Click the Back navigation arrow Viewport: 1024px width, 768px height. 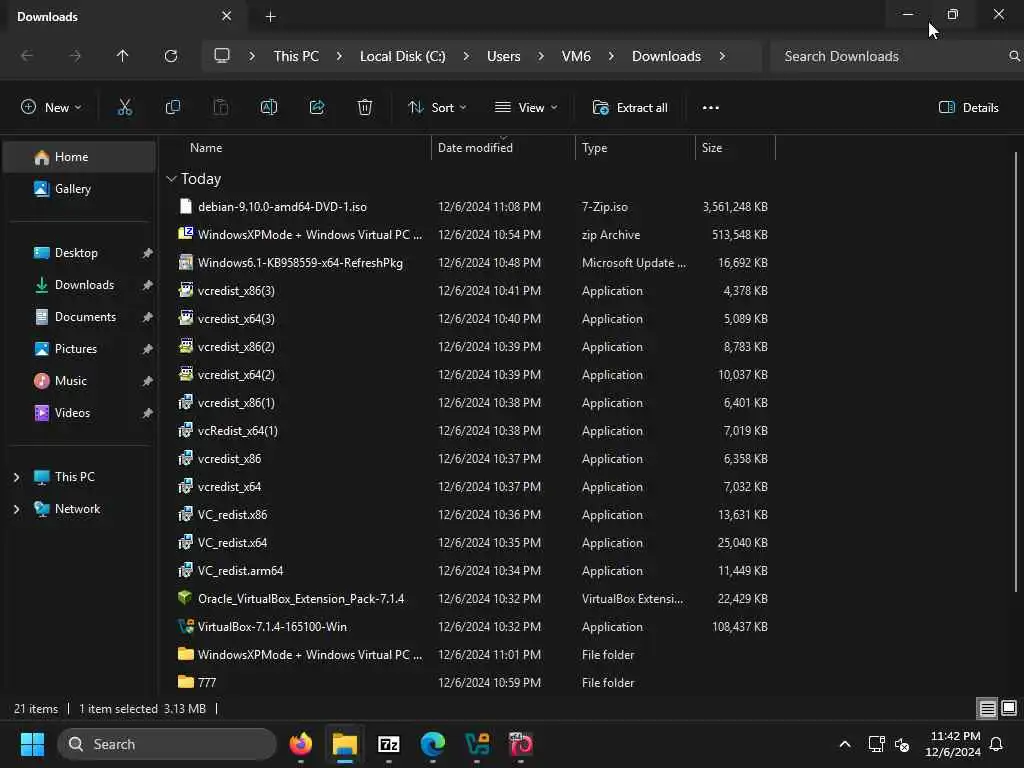[27, 56]
